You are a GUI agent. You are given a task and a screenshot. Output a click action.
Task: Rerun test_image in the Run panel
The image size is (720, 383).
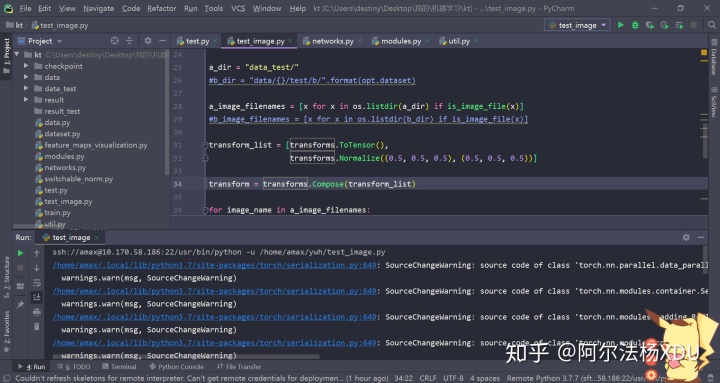coord(20,253)
